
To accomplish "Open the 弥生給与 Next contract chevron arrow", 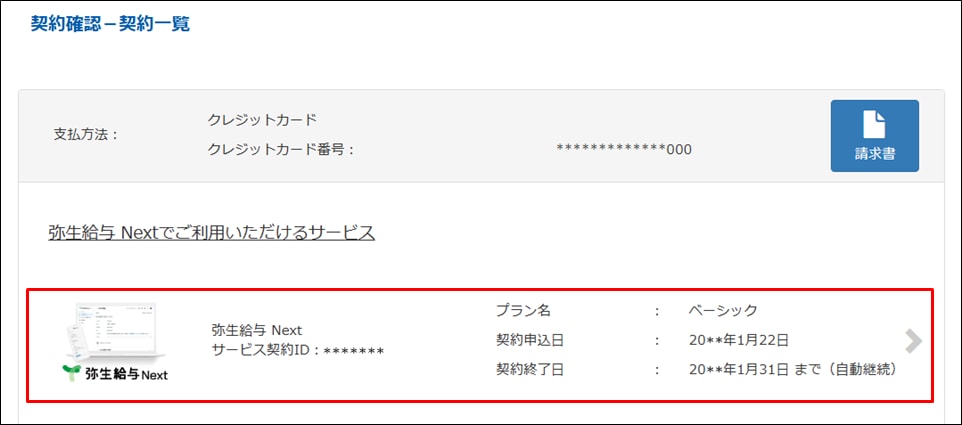I will click(914, 342).
